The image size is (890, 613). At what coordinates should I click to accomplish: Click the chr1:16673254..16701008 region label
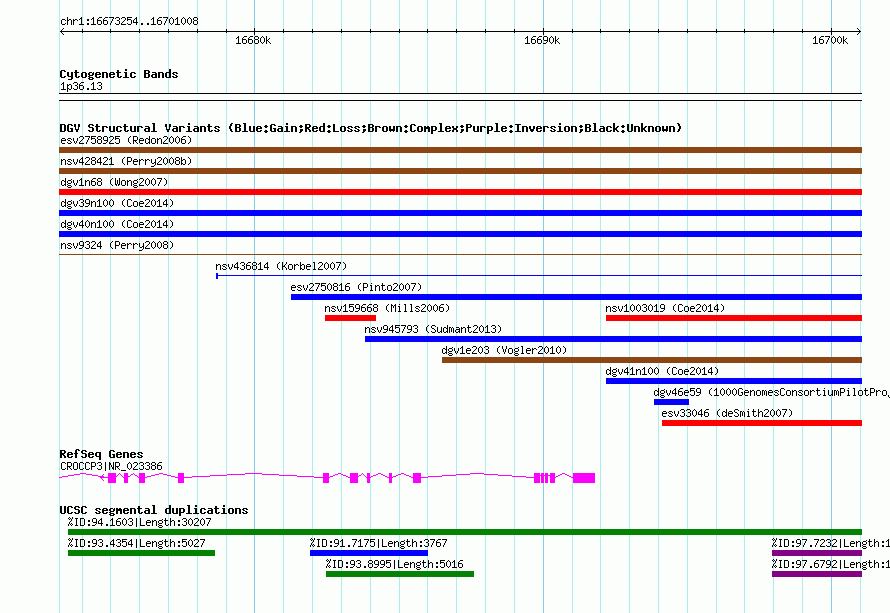(129, 21)
